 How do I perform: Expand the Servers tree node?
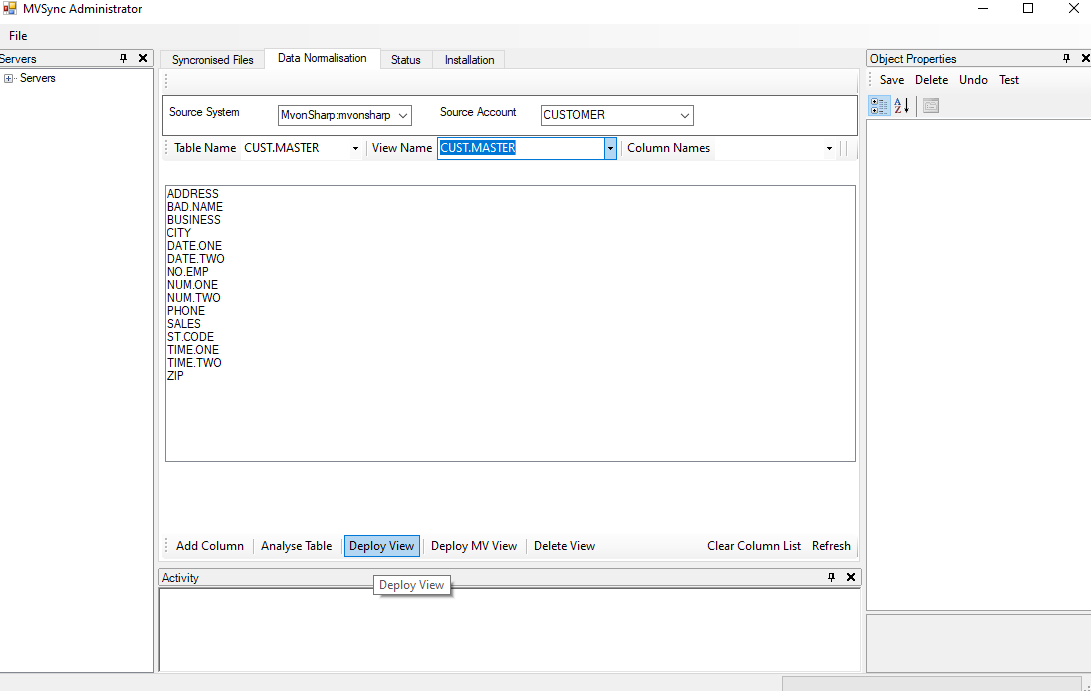8,79
